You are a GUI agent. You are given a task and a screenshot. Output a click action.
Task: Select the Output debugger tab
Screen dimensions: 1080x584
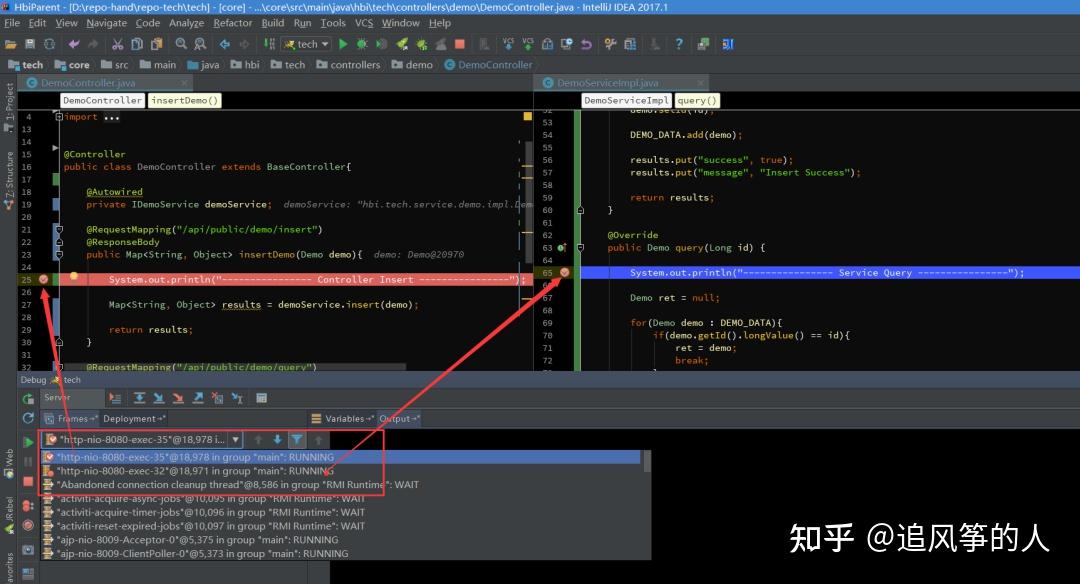point(398,419)
